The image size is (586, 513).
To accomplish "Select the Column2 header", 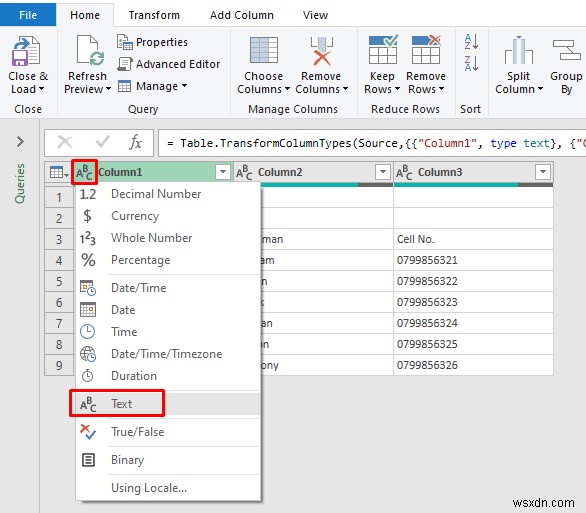I will [x=314, y=172].
